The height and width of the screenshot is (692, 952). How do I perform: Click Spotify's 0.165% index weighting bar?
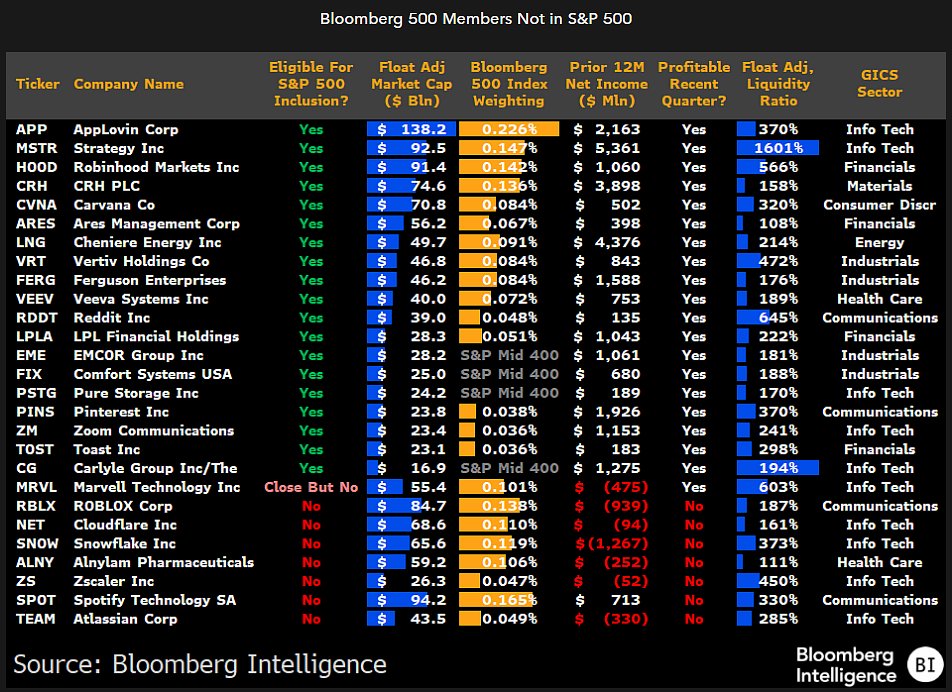point(497,600)
